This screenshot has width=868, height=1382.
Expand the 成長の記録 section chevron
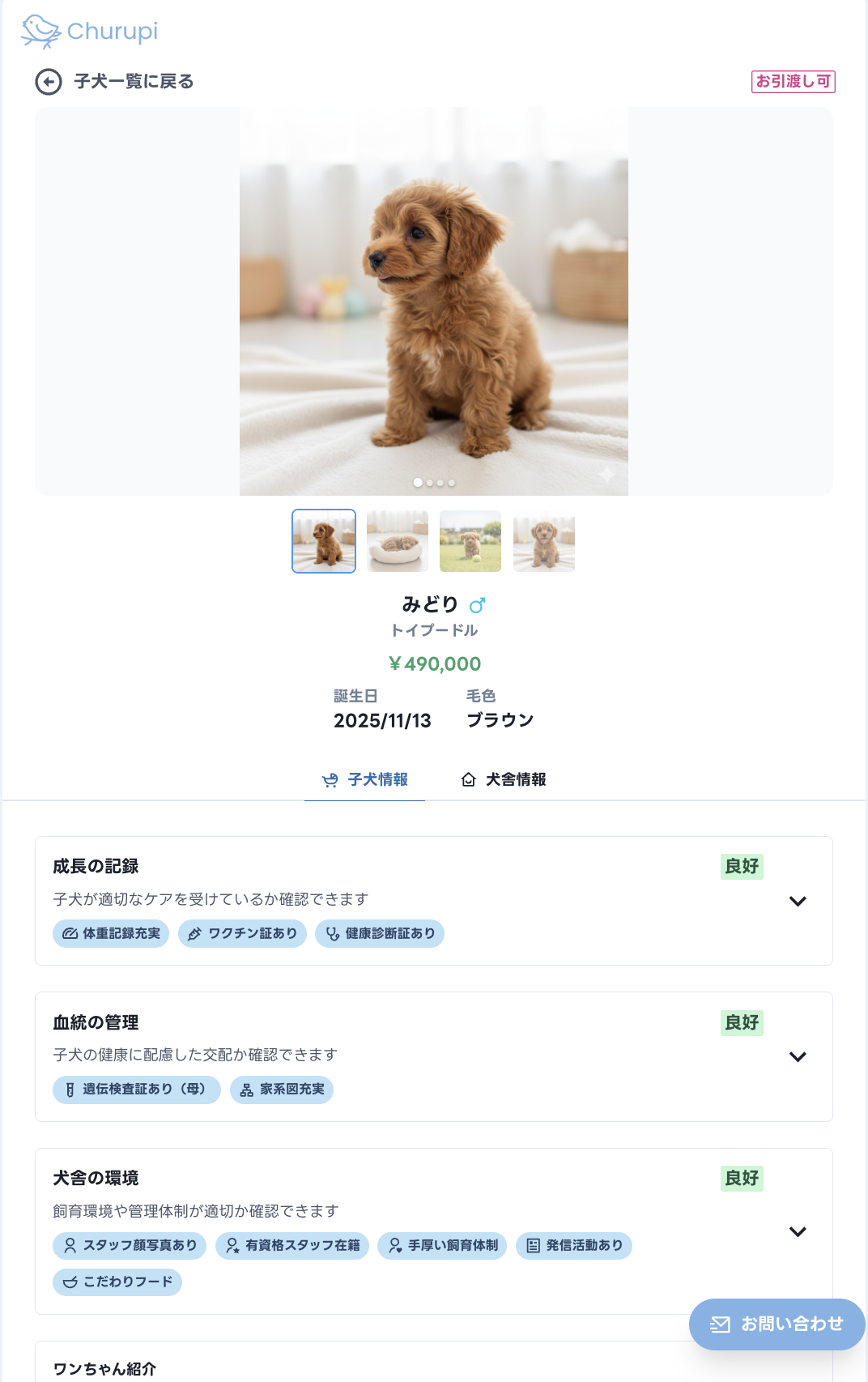point(799,901)
